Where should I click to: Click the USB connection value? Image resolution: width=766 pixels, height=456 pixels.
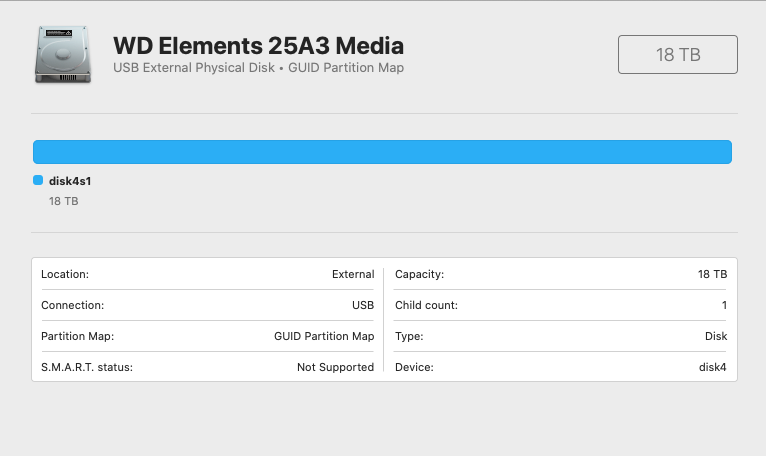tap(363, 305)
